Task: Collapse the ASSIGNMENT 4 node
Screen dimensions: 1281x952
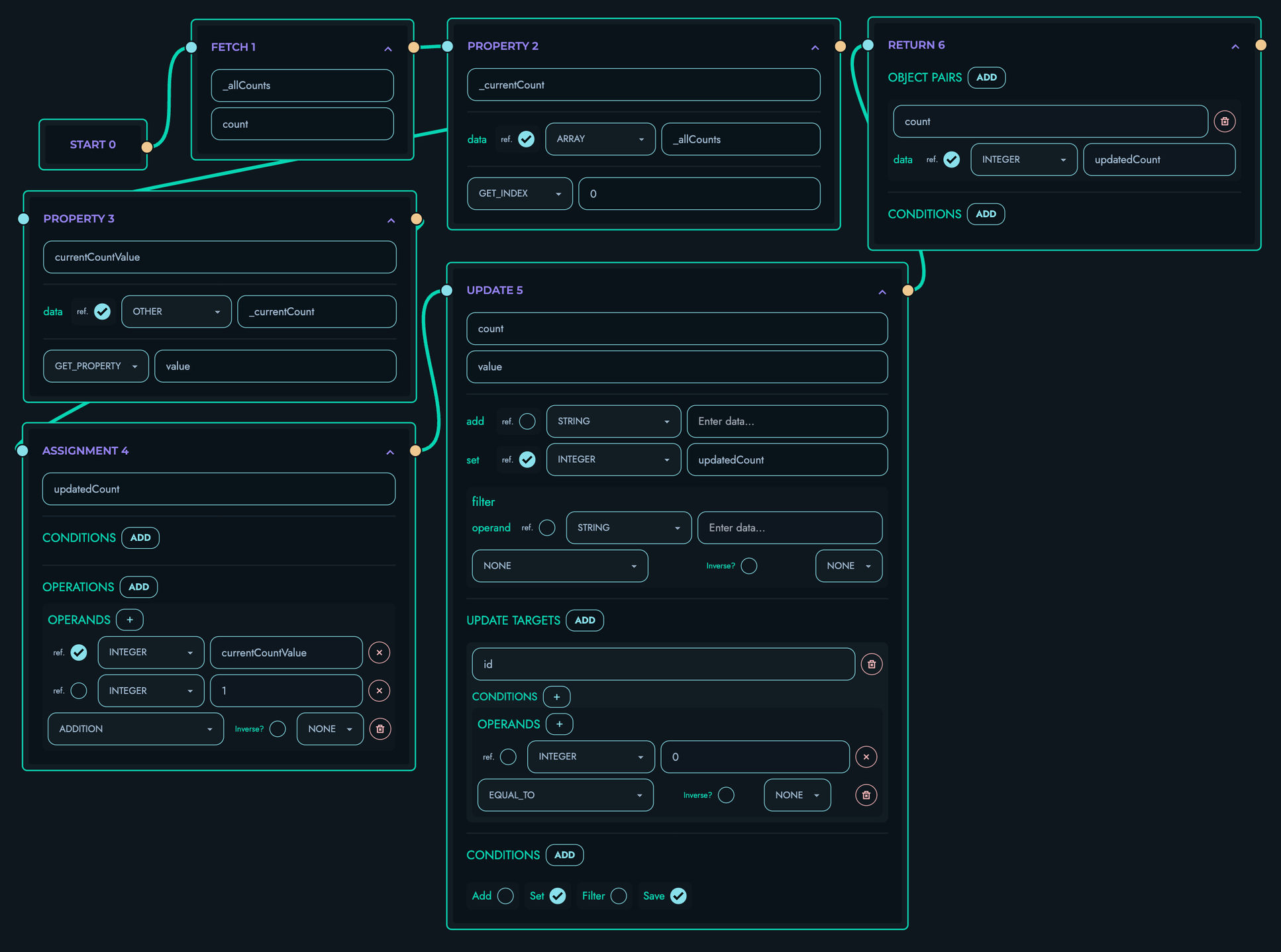Action: point(390,452)
